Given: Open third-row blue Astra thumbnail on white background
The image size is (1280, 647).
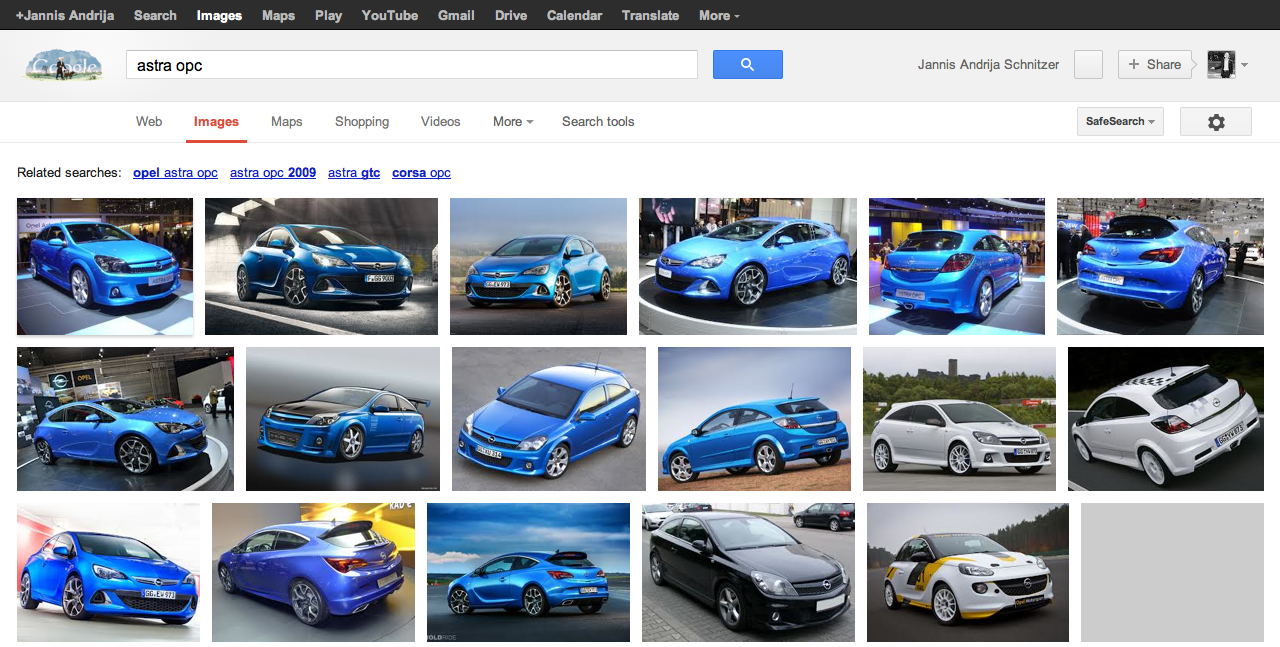Looking at the screenshot, I should coord(108,572).
